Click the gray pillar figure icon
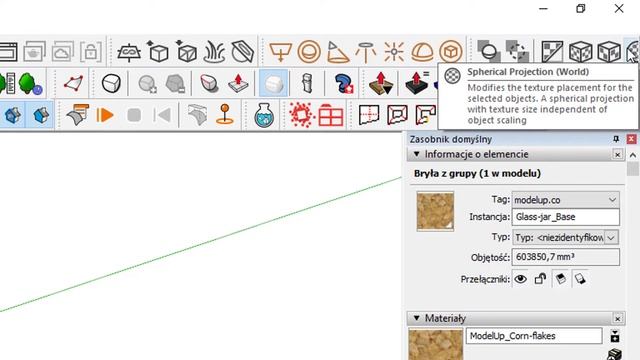The width and height of the screenshot is (640, 360). pos(308,84)
